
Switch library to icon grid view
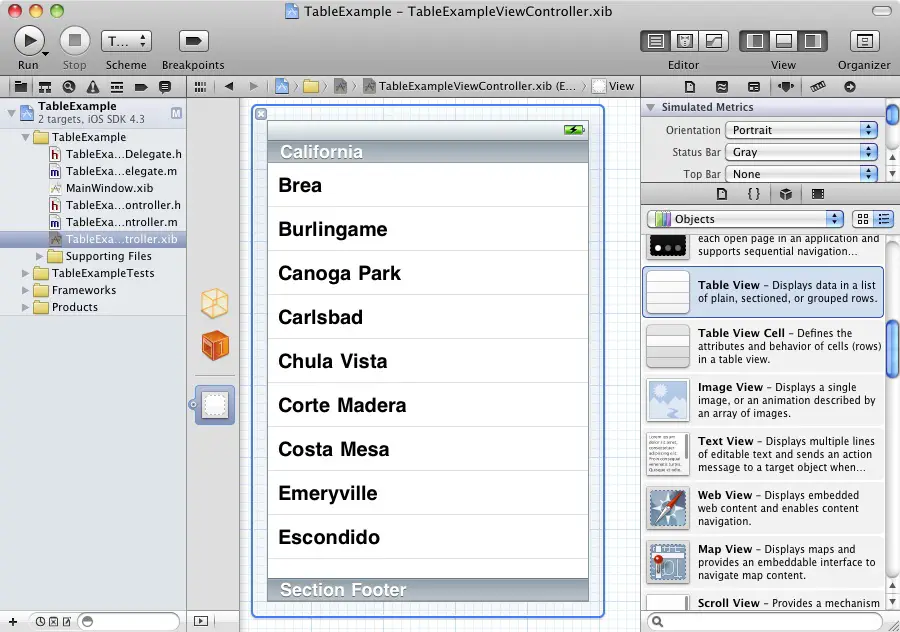(x=863, y=219)
